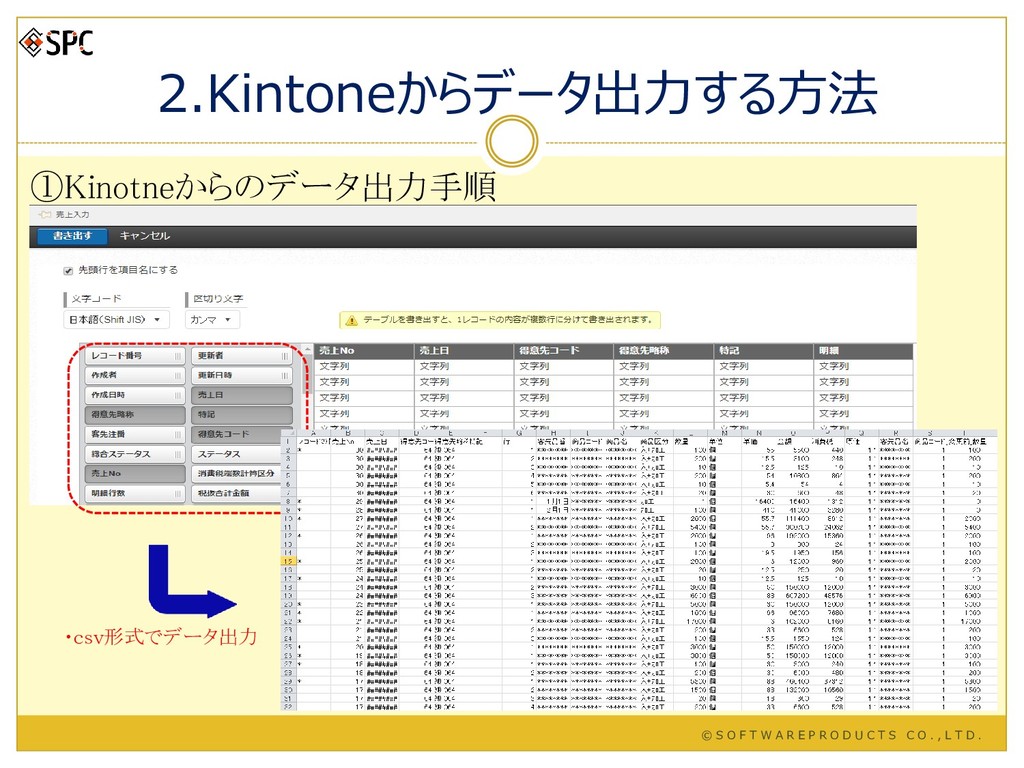Select the 税抜合計金額 field chip
The image size is (1024, 768).
tap(237, 493)
